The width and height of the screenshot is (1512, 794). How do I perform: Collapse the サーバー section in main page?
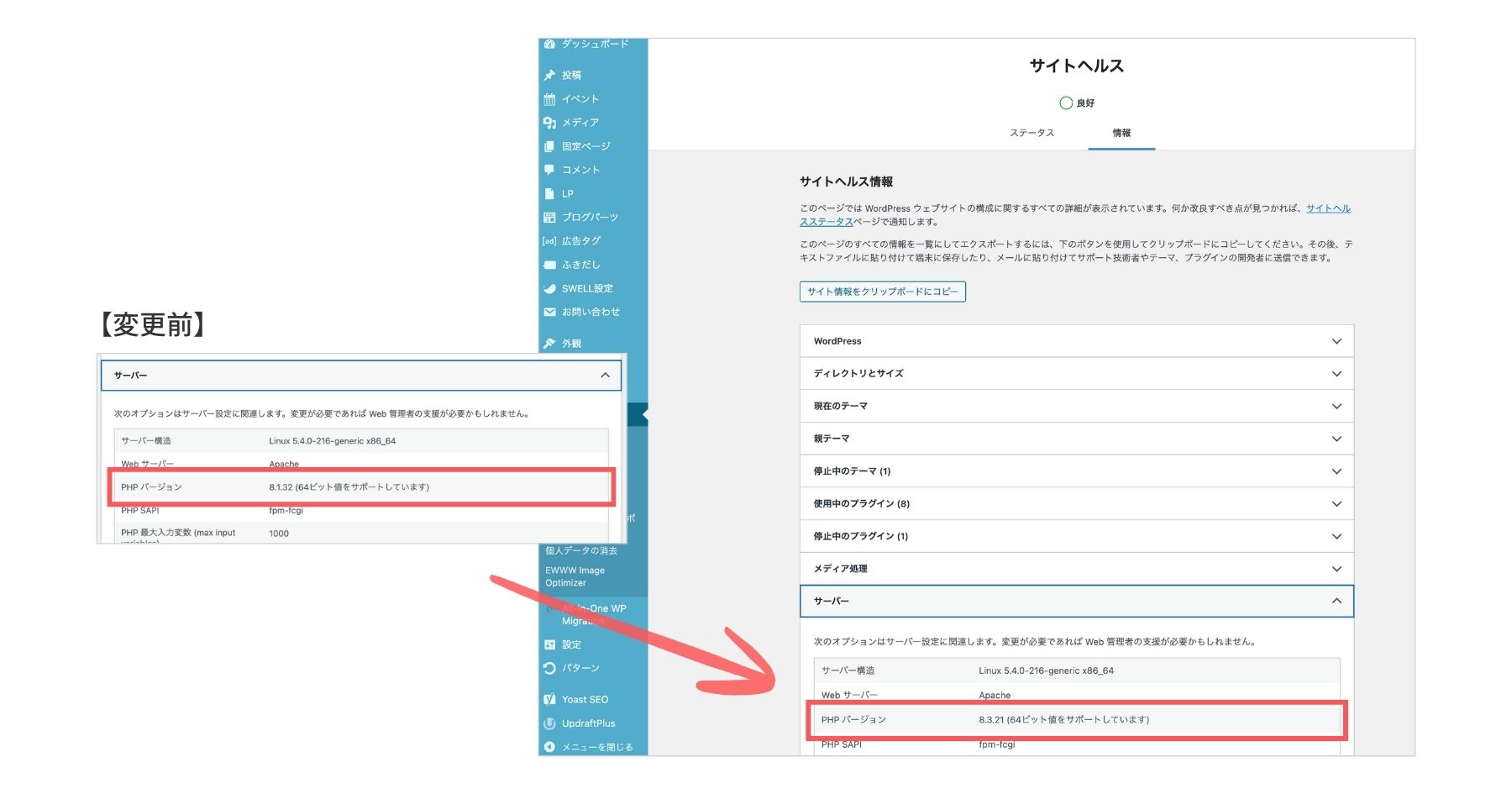point(1076,601)
